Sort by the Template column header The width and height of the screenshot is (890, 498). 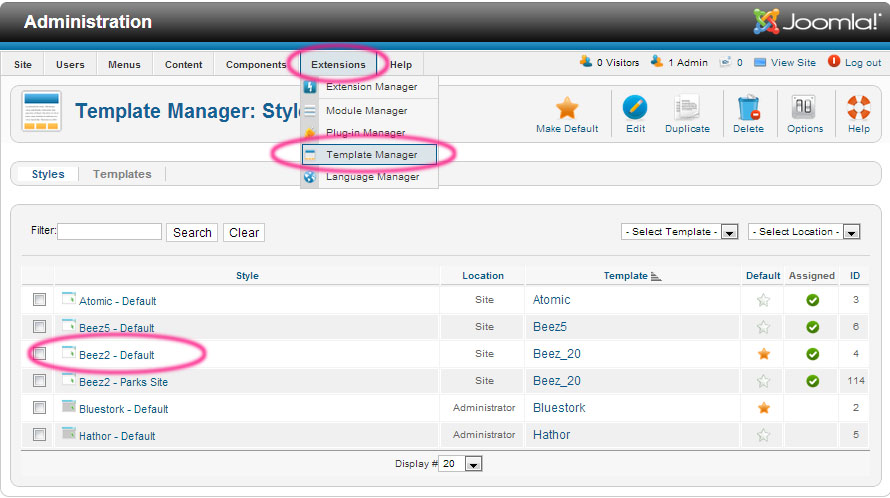coord(625,276)
